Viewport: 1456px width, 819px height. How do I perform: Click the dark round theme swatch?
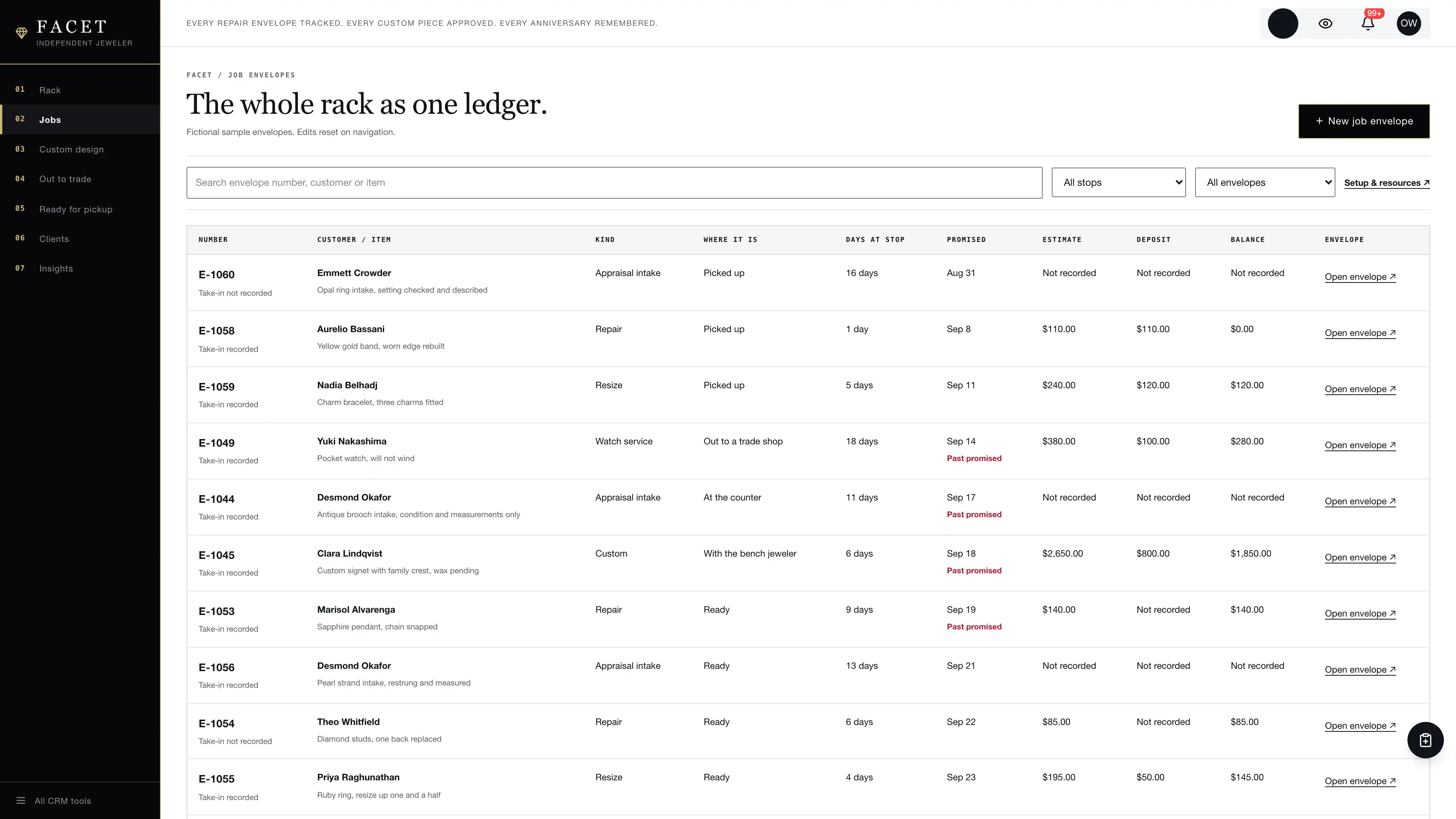coord(1283,23)
